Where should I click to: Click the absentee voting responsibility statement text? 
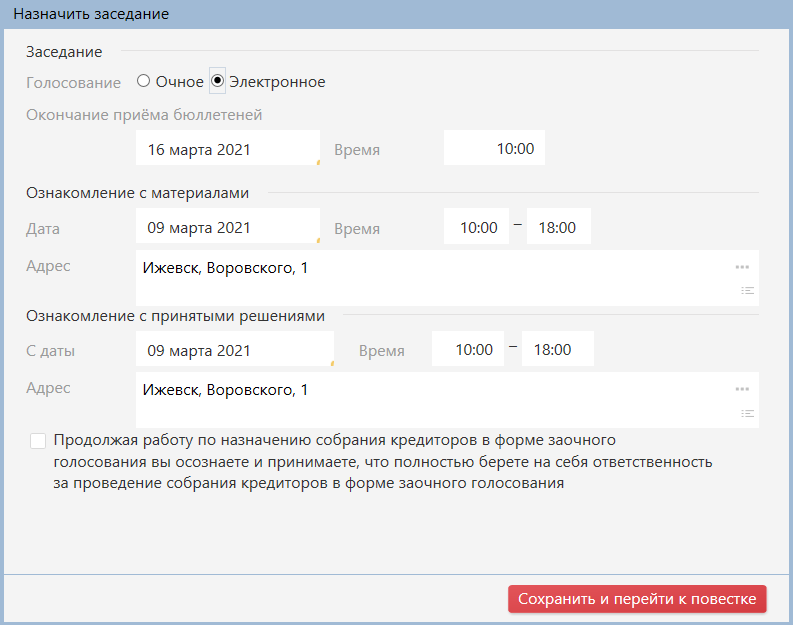click(x=382, y=462)
